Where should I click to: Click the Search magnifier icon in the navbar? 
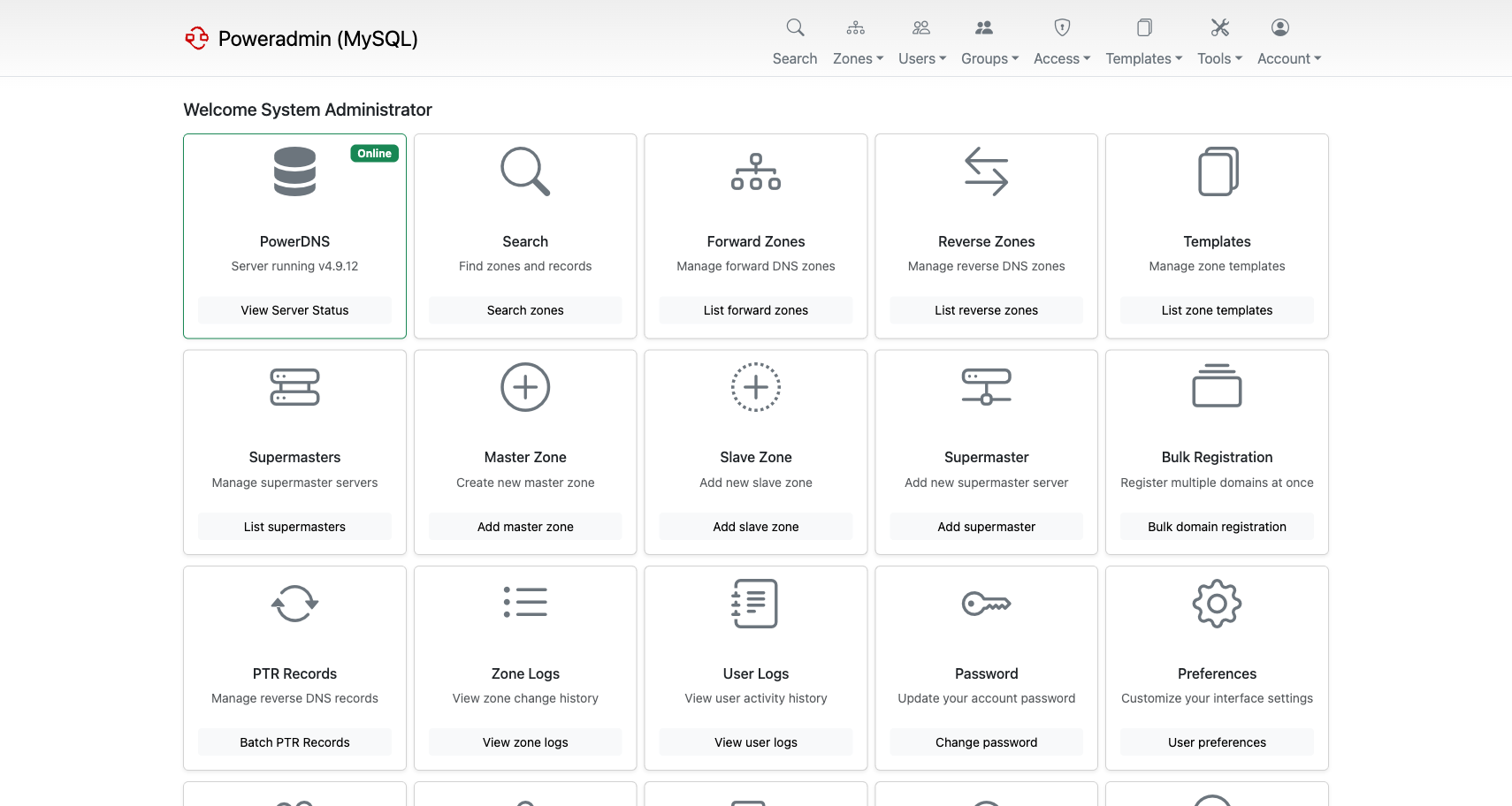pos(794,27)
